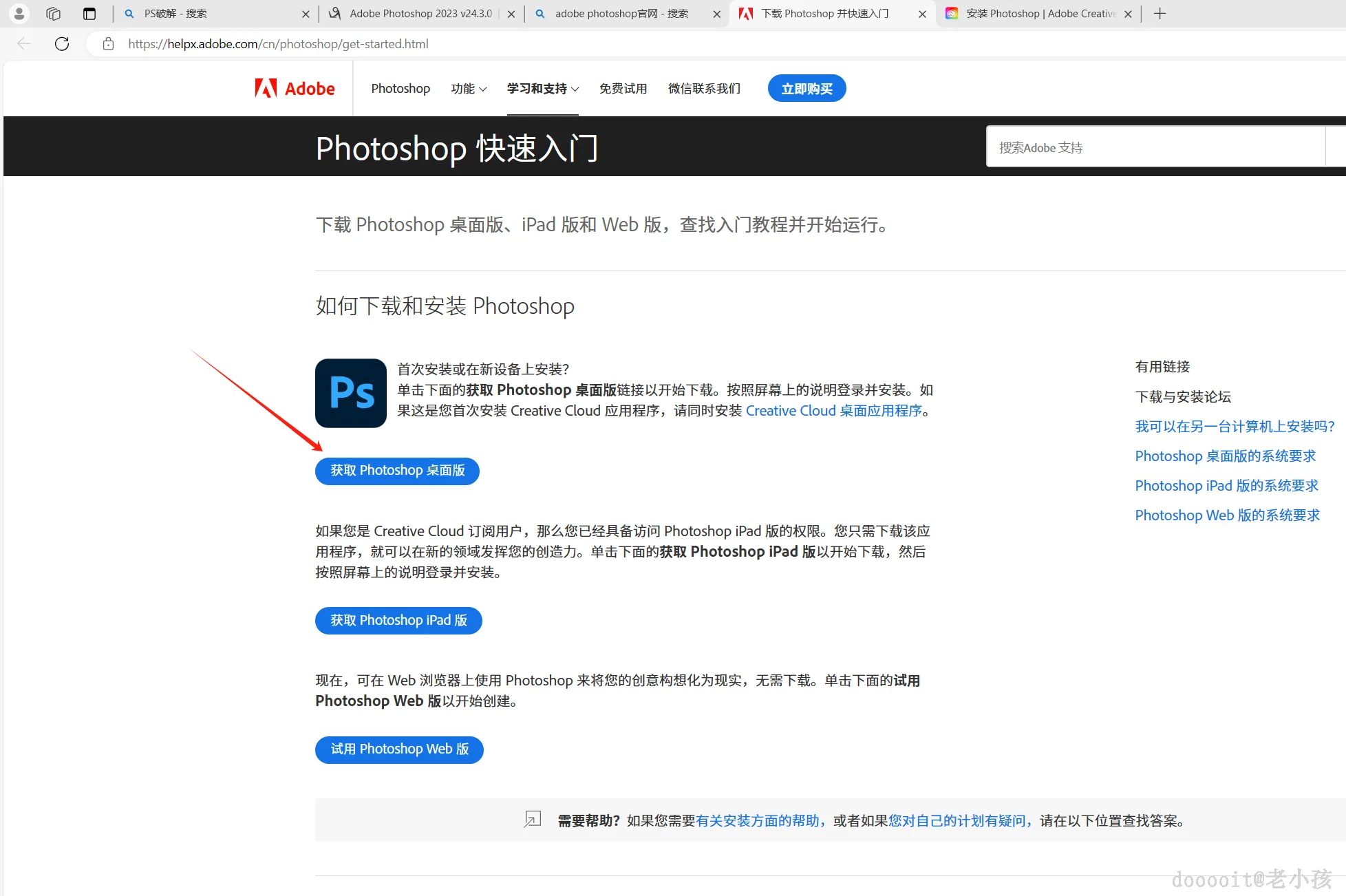
Task: Expand the 功能 dropdown menu
Action: (469, 89)
